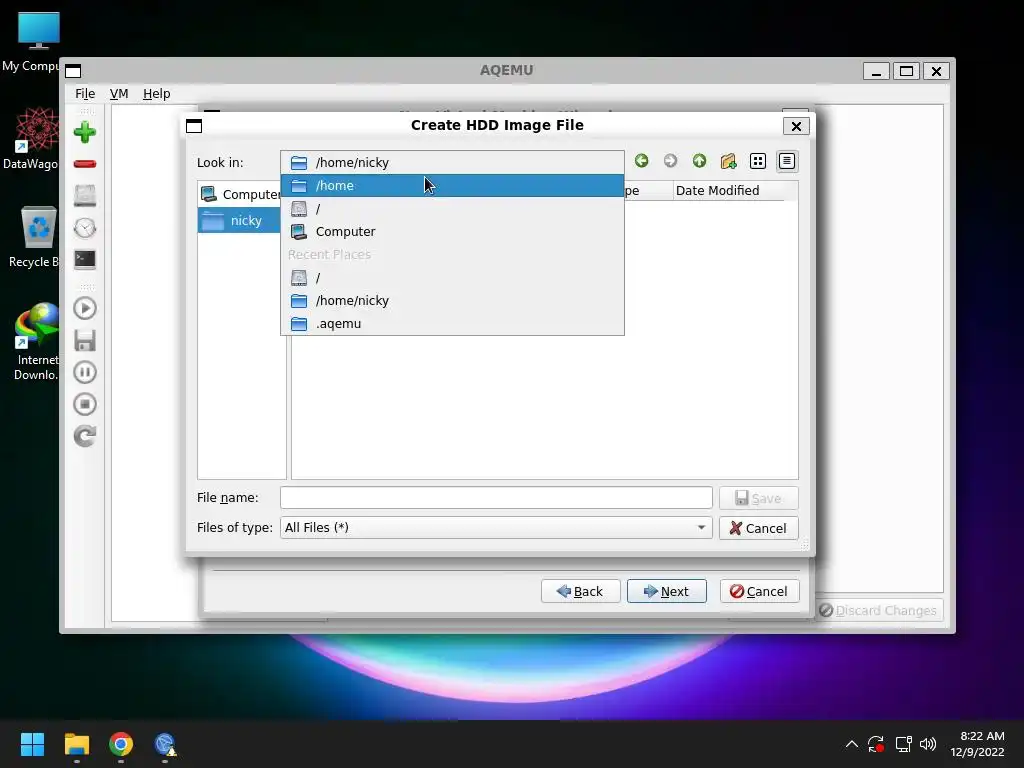Switch to icon list view mode
The width and height of the screenshot is (1024, 768).
pyautogui.click(x=758, y=161)
